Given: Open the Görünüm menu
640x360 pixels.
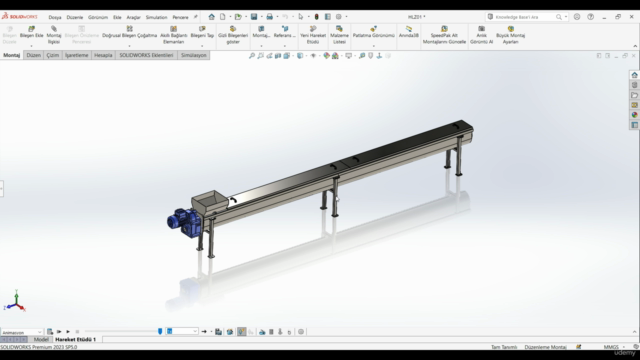Looking at the screenshot, I should tap(98, 17).
